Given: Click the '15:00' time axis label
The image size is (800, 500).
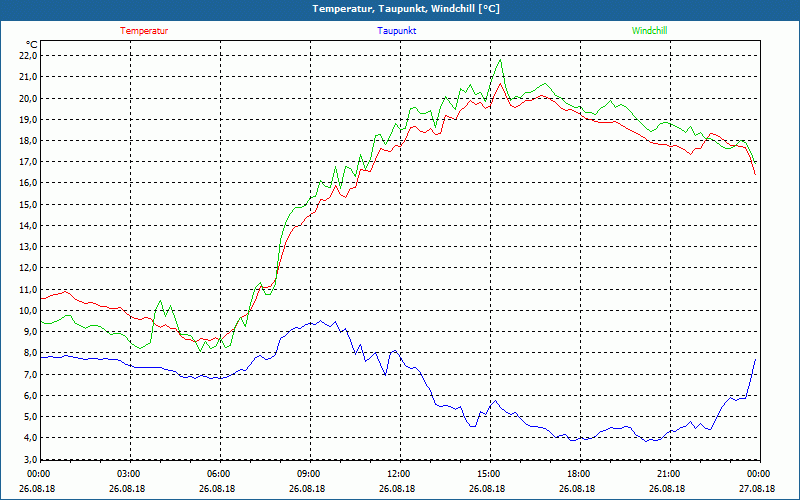Looking at the screenshot, I should pos(488,474).
